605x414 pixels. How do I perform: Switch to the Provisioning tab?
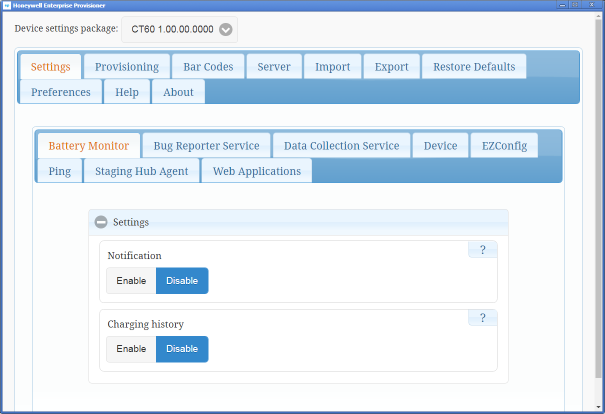click(127, 67)
